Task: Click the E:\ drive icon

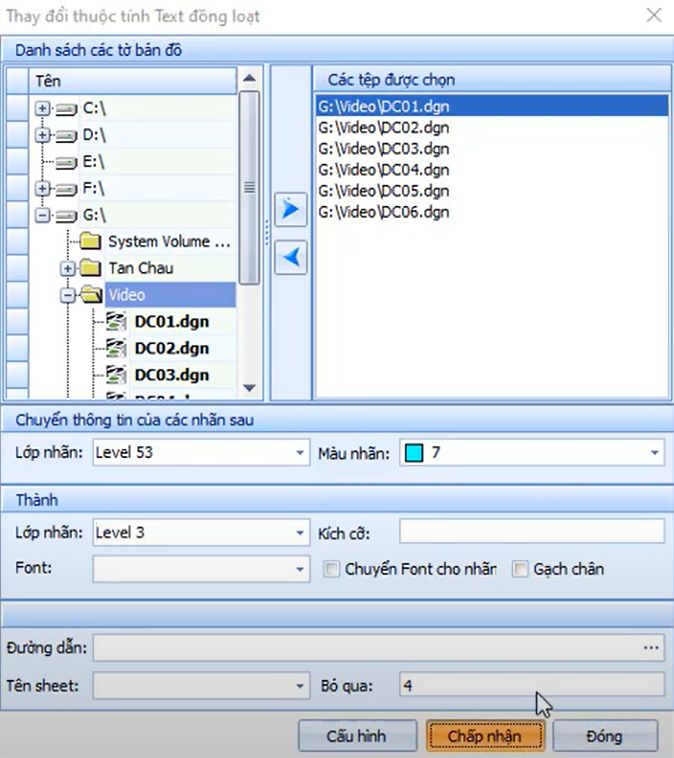Action: click(x=66, y=162)
